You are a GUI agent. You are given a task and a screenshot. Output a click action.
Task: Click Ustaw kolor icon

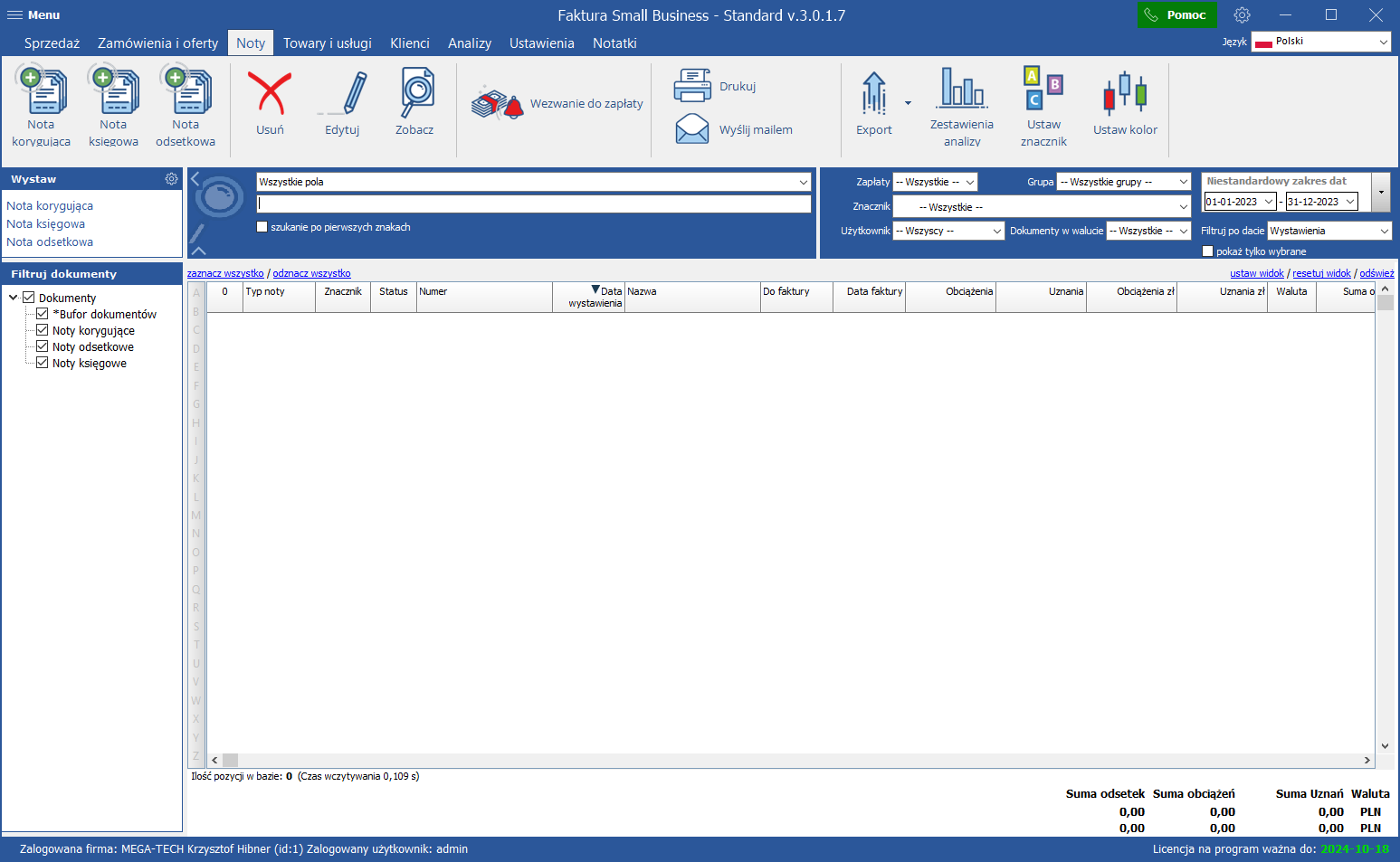point(1125,94)
